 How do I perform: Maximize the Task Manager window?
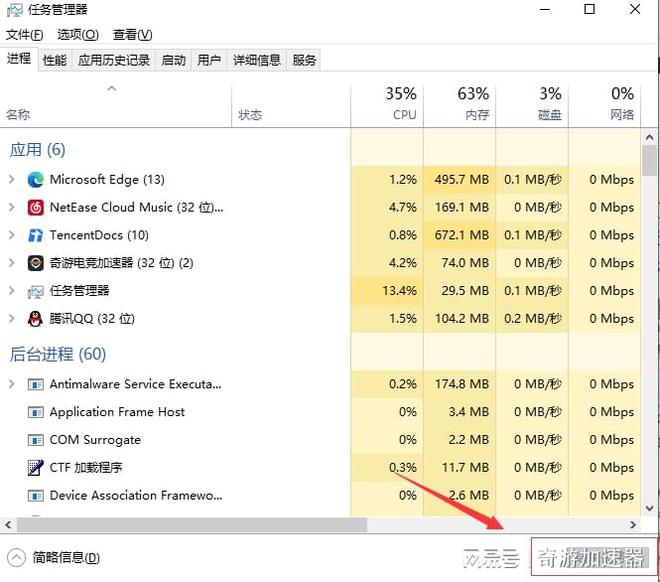(590, 9)
